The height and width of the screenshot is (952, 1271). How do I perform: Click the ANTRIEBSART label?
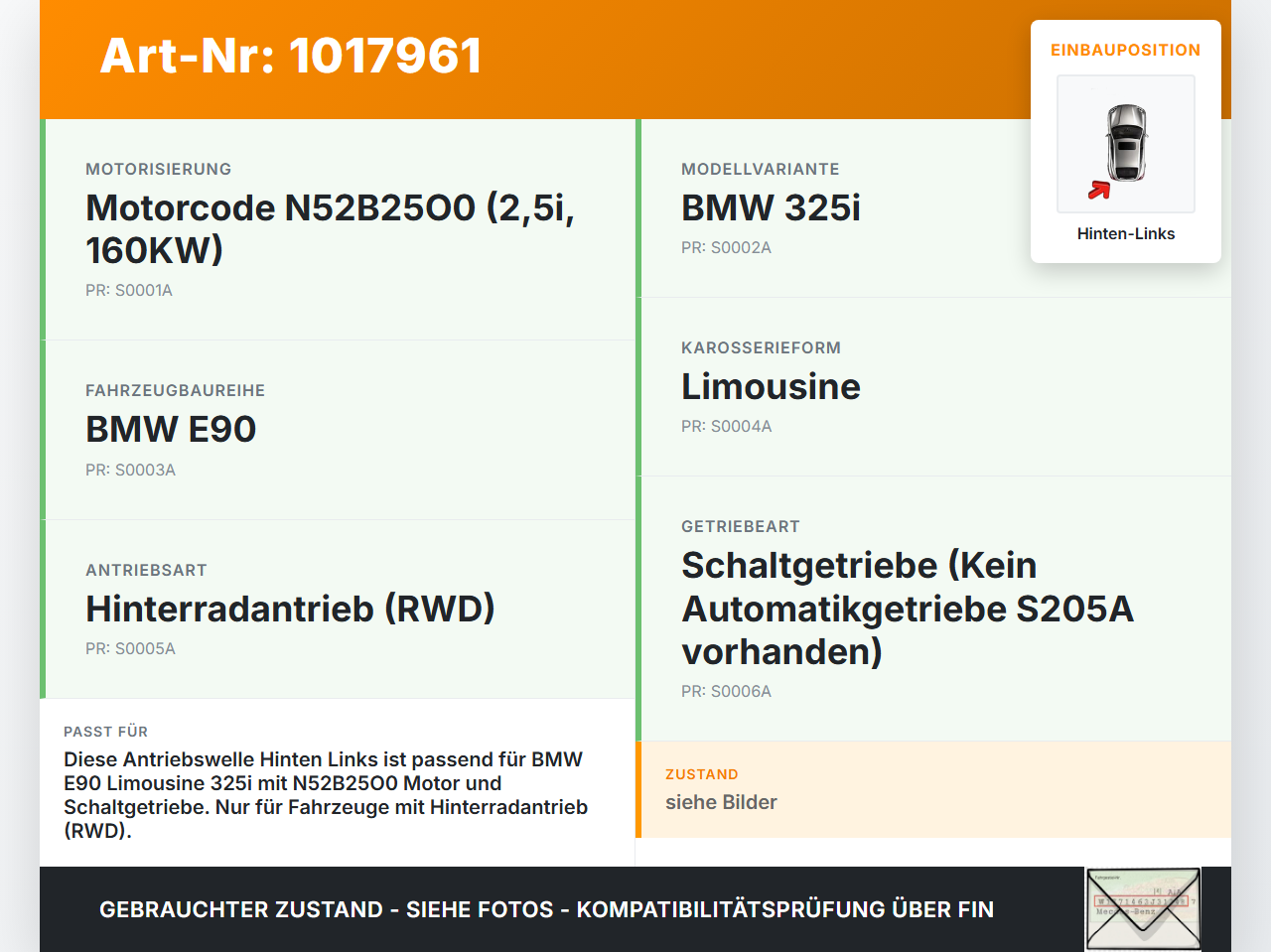[x=147, y=570]
